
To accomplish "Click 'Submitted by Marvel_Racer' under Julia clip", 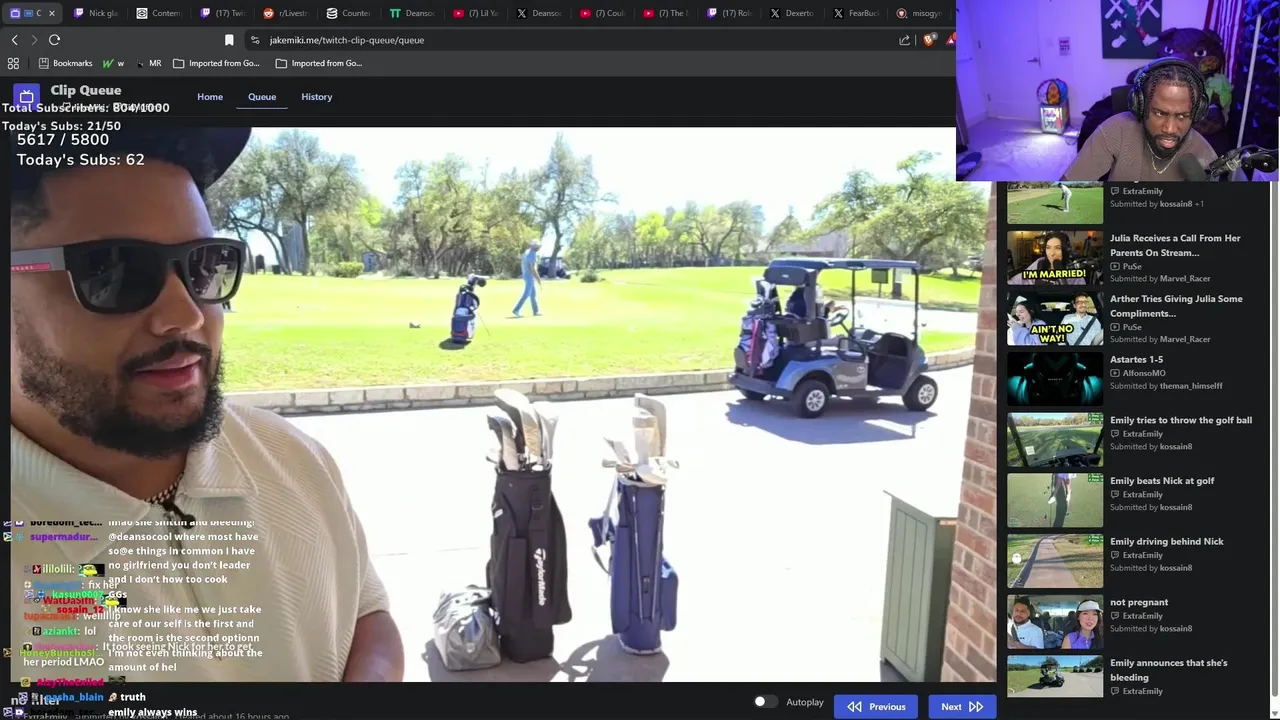I will [1160, 278].
